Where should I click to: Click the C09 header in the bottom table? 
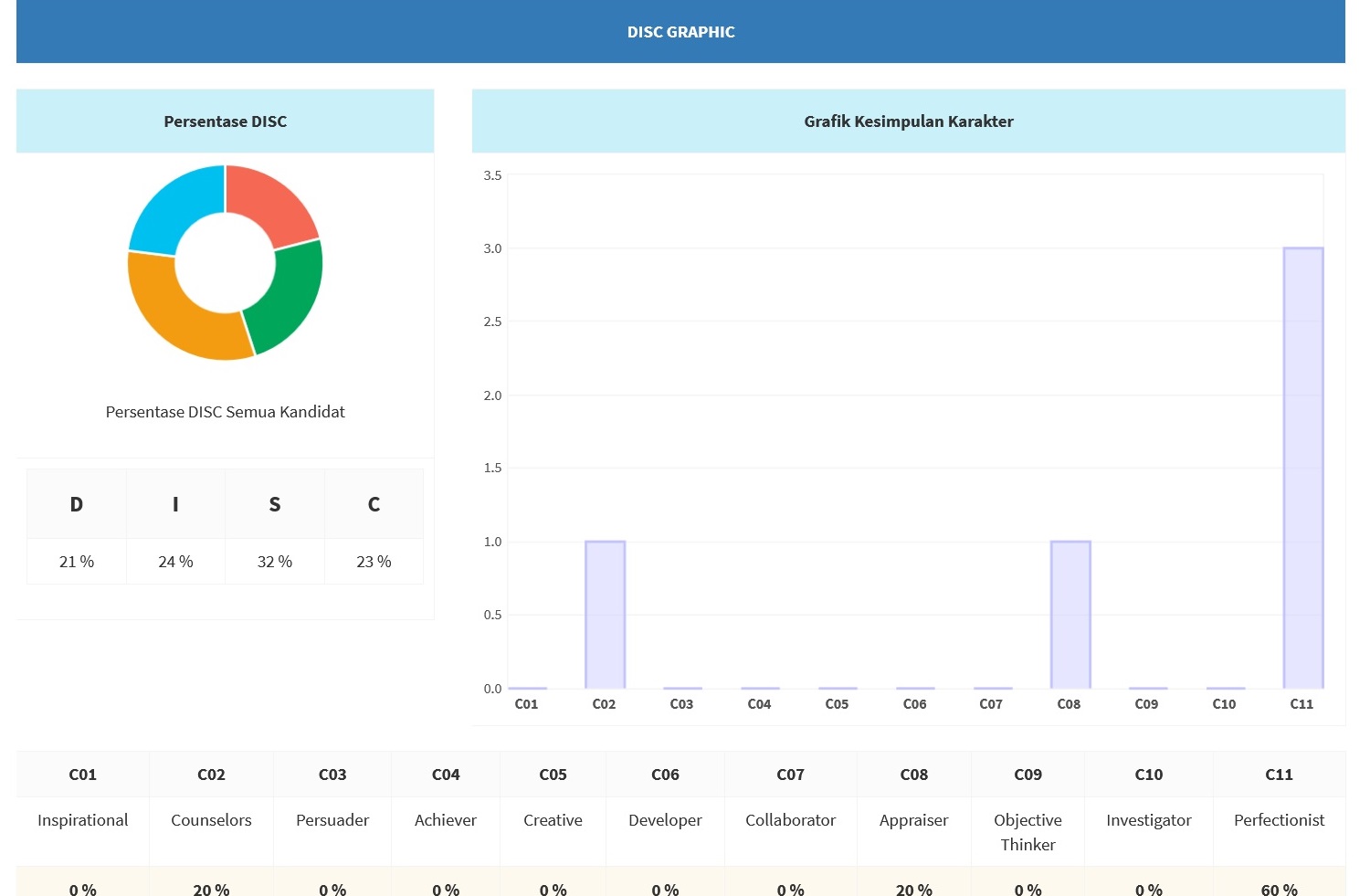coord(1027,775)
